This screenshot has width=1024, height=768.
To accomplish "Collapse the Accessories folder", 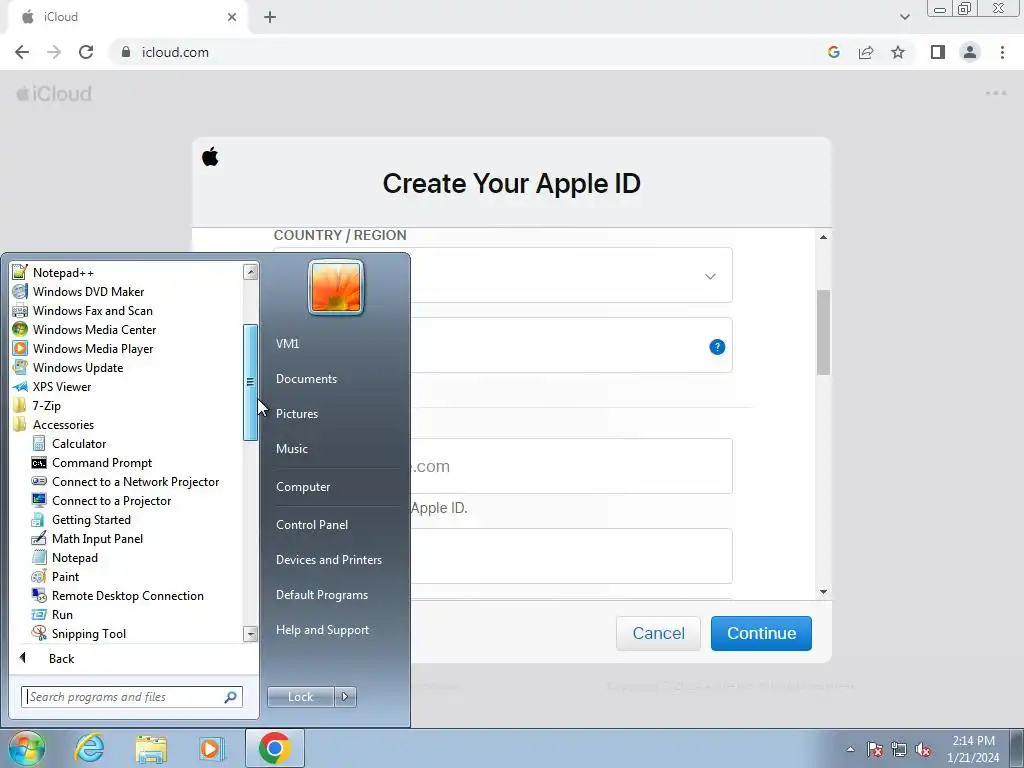I will pyautogui.click(x=63, y=424).
